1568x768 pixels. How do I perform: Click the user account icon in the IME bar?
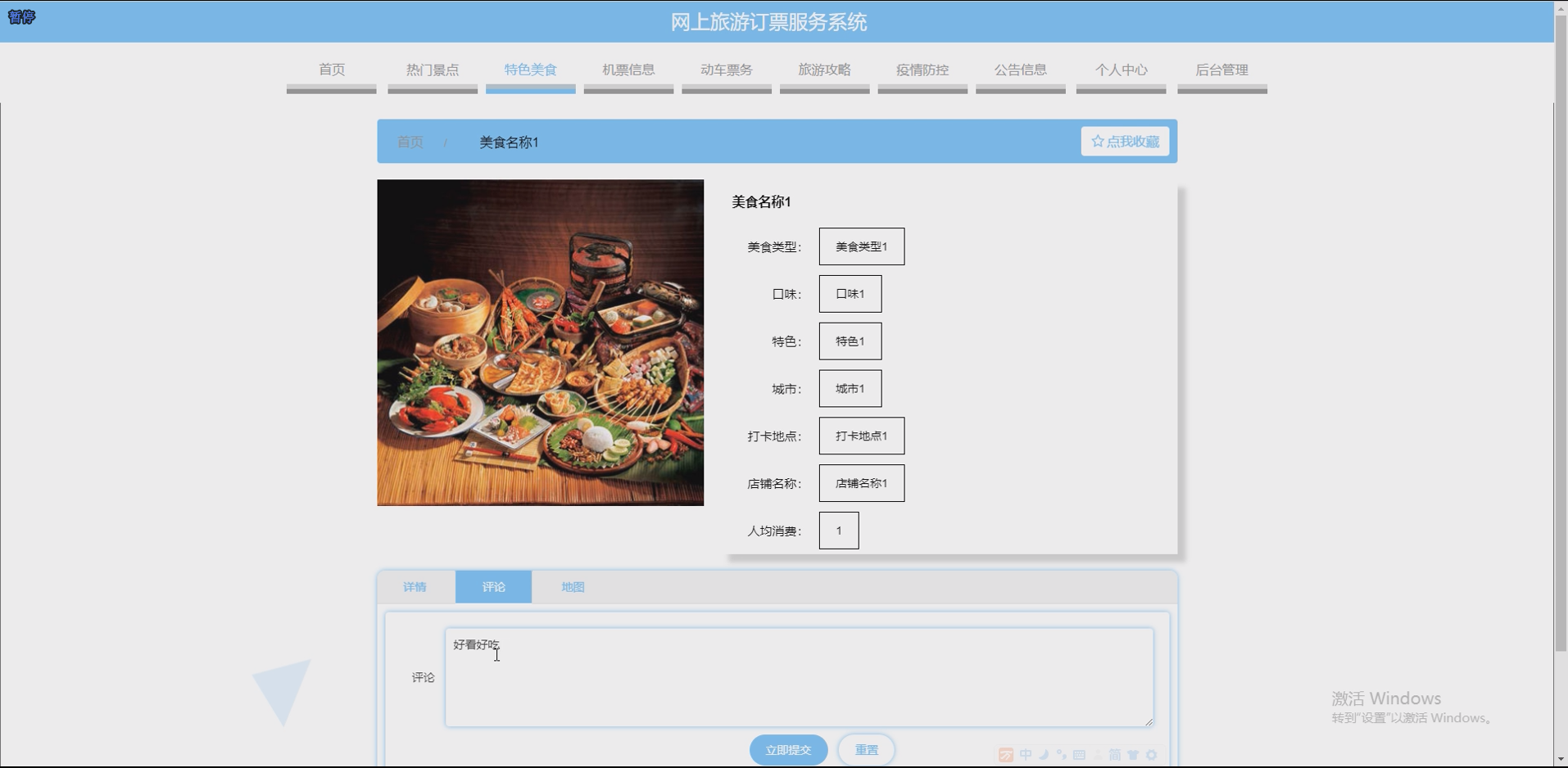pyautogui.click(x=1098, y=755)
